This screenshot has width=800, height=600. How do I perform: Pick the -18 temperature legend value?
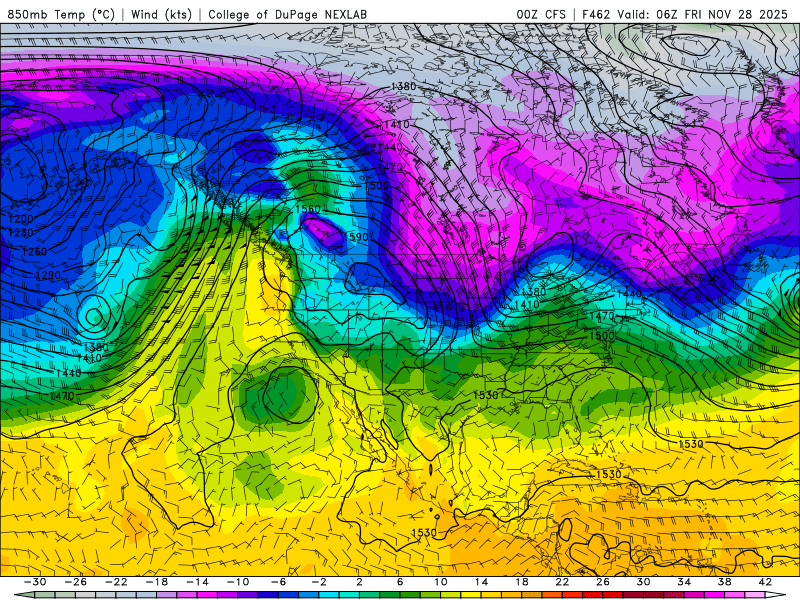pos(157,582)
